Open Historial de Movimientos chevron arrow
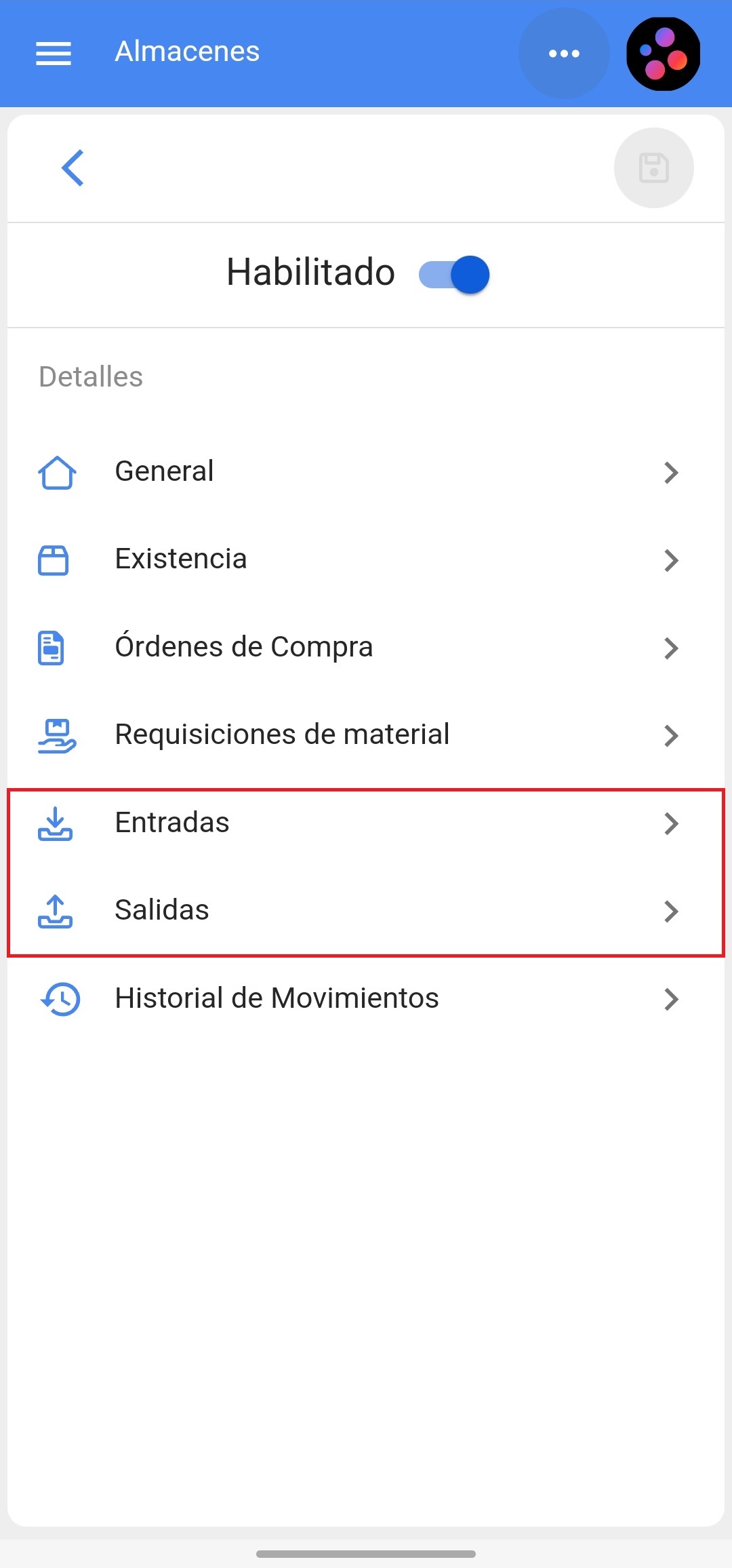Screen dimensions: 732x1568 [x=671, y=999]
